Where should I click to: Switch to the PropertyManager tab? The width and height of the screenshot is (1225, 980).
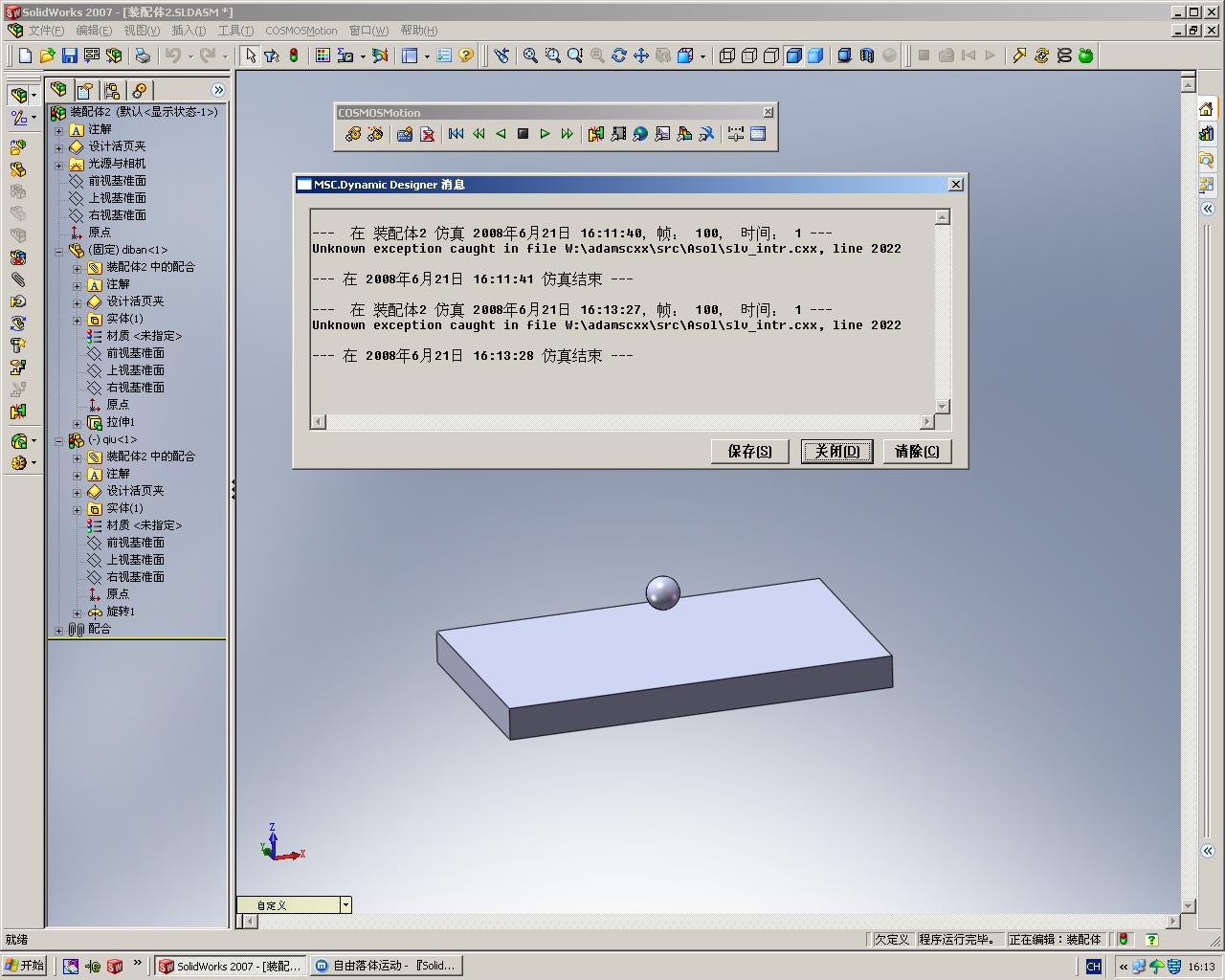click(x=85, y=90)
